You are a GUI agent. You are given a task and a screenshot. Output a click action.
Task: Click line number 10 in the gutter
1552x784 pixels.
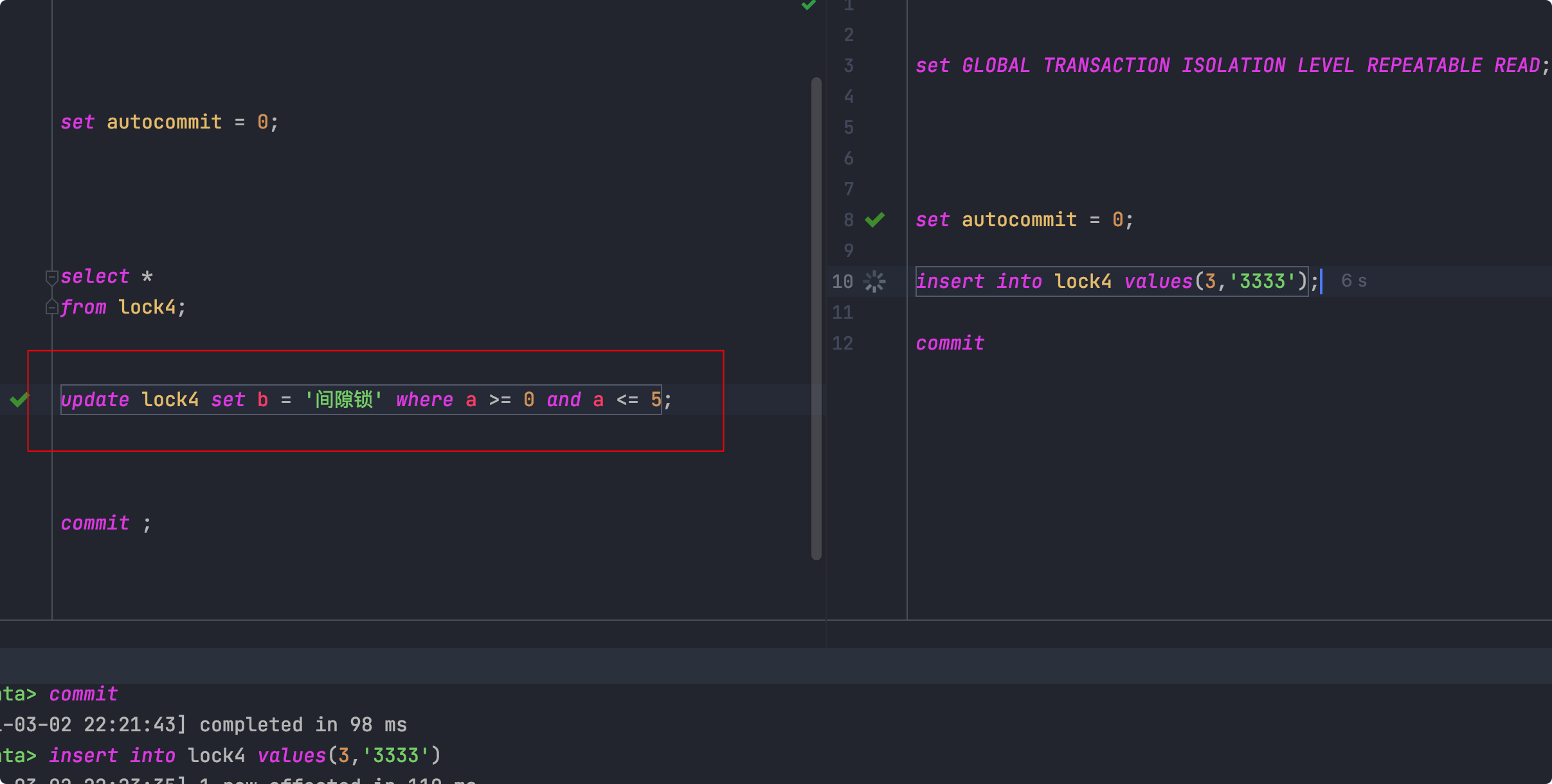point(842,281)
